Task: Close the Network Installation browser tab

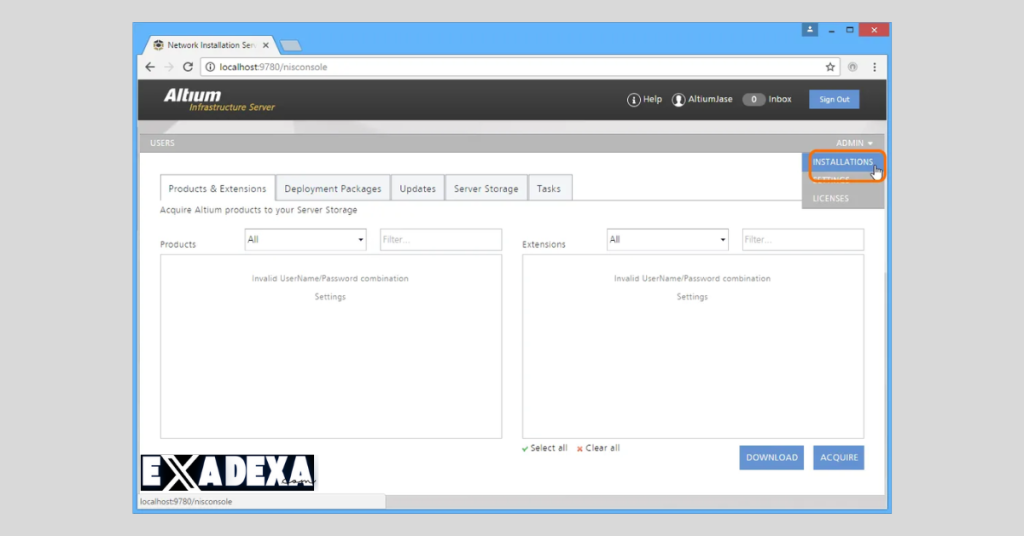Action: coord(265,45)
